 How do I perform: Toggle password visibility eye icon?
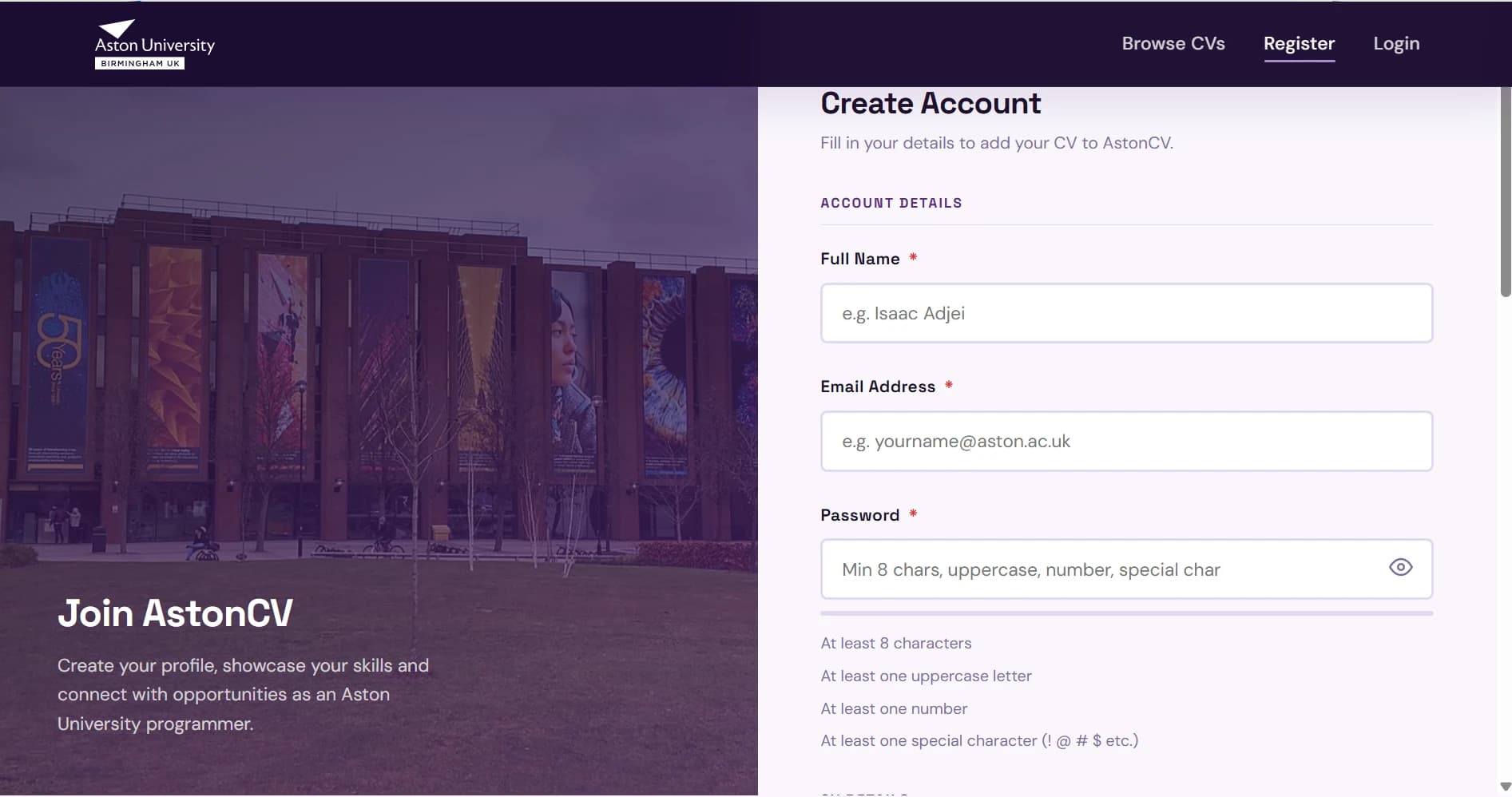pos(1400,568)
